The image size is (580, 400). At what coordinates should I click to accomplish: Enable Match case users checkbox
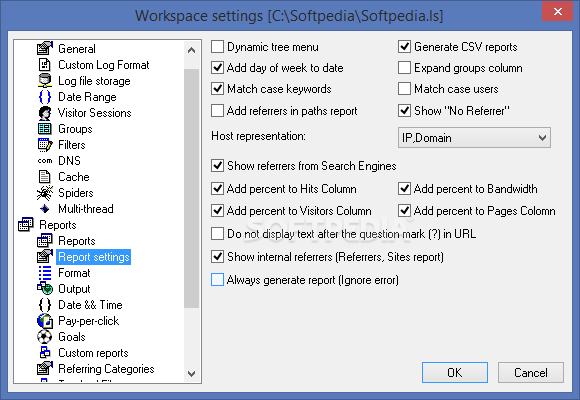pos(404,89)
